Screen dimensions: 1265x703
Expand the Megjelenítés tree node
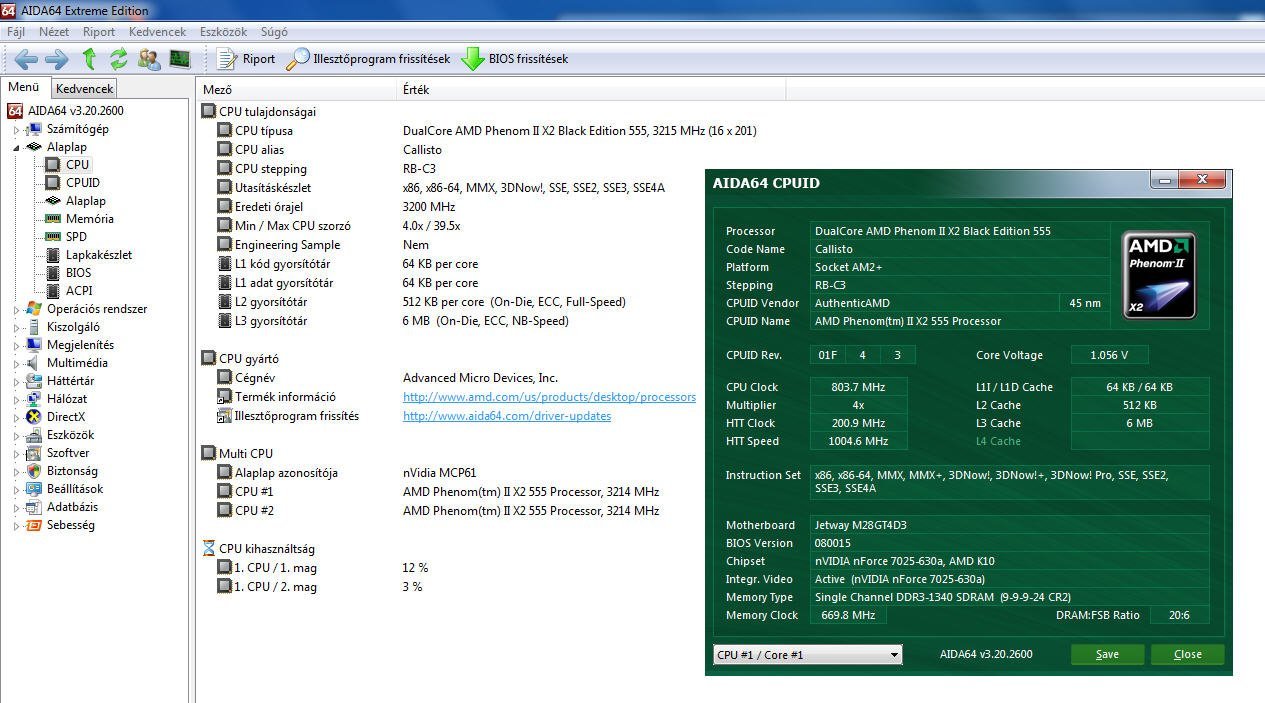(x=16, y=346)
